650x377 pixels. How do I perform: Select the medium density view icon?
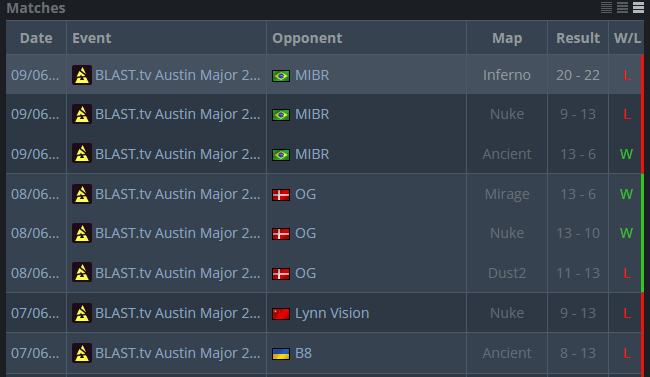[x=622, y=7]
